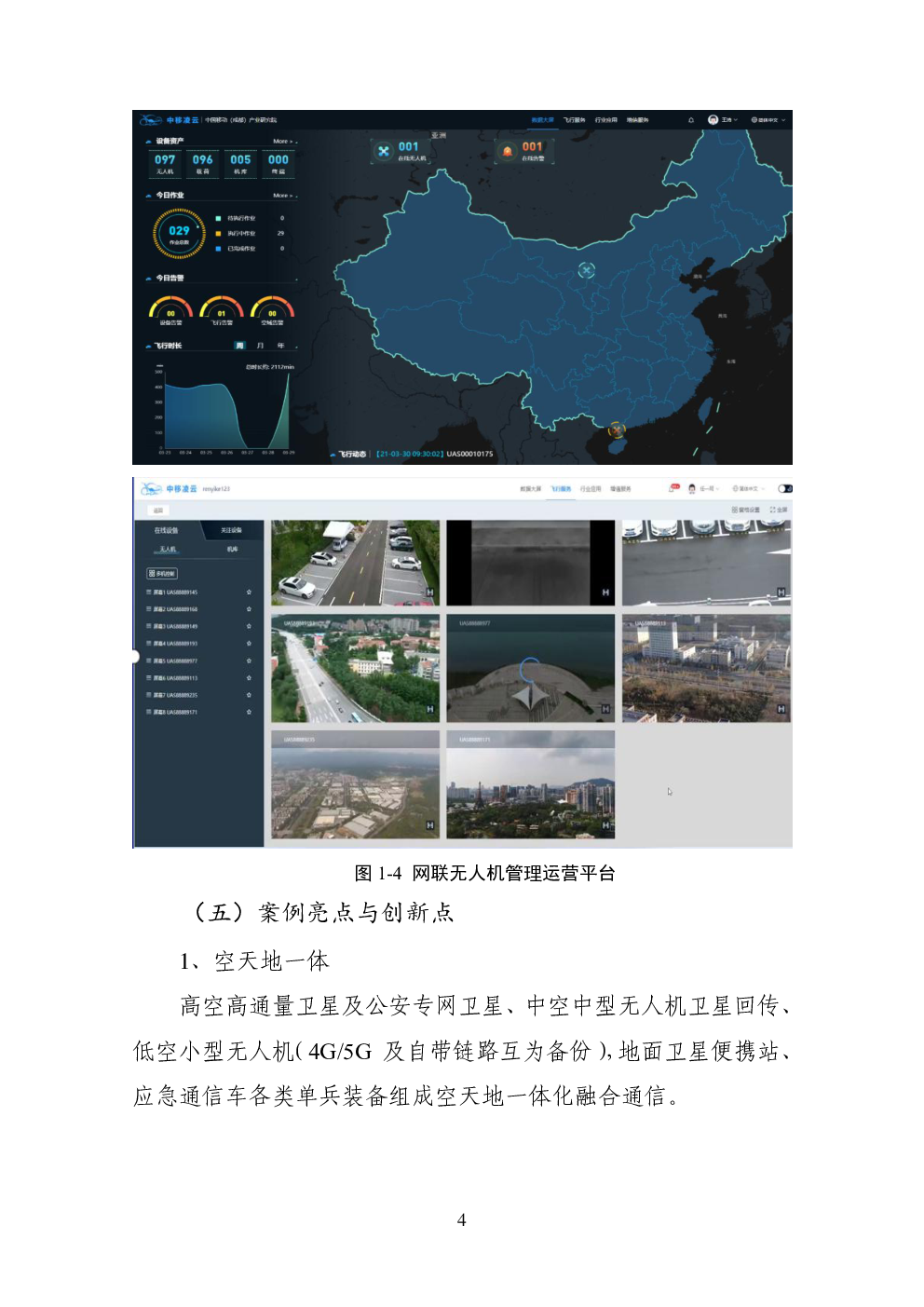Click the 多机控制 button
This screenshot has height=1307, width=924.
tap(162, 574)
